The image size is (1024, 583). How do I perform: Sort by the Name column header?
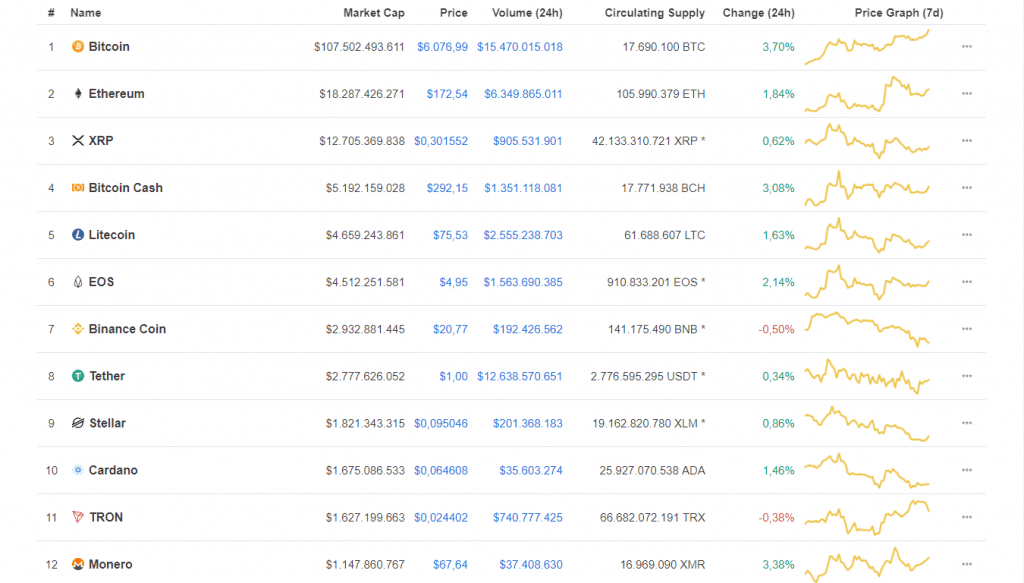(86, 12)
